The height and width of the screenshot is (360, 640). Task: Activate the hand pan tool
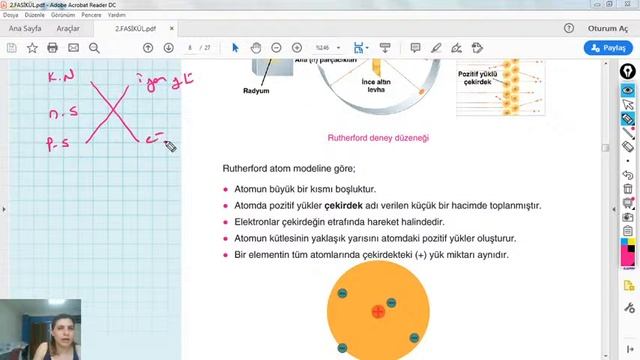coord(256,48)
